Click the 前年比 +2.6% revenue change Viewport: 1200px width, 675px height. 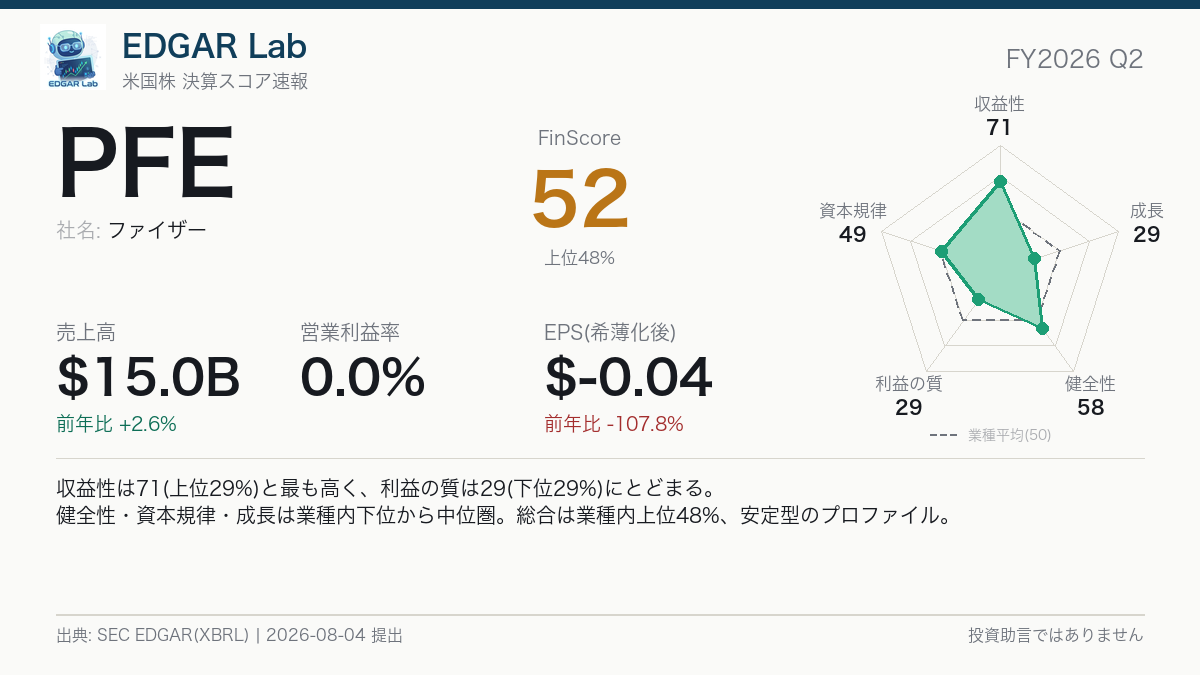(117, 424)
